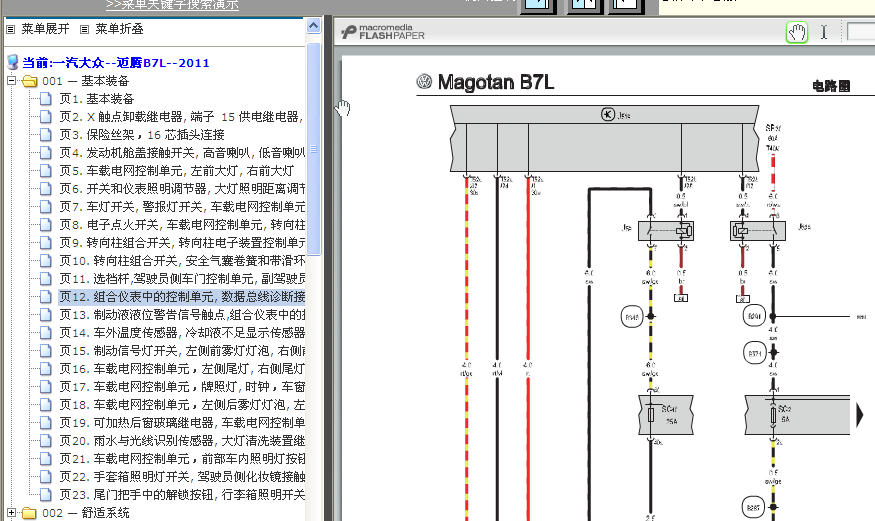Select the text selection I-beam tool
Image resolution: width=875 pixels, height=521 pixels.
[x=824, y=32]
